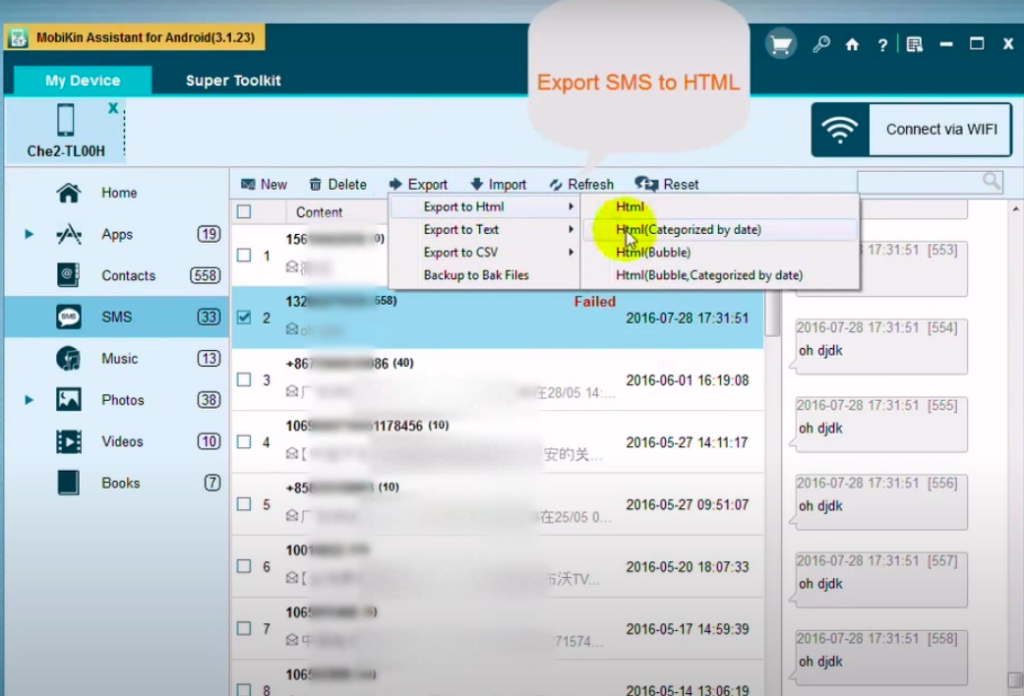Select the Che2-TL00H phone icon

point(65,120)
